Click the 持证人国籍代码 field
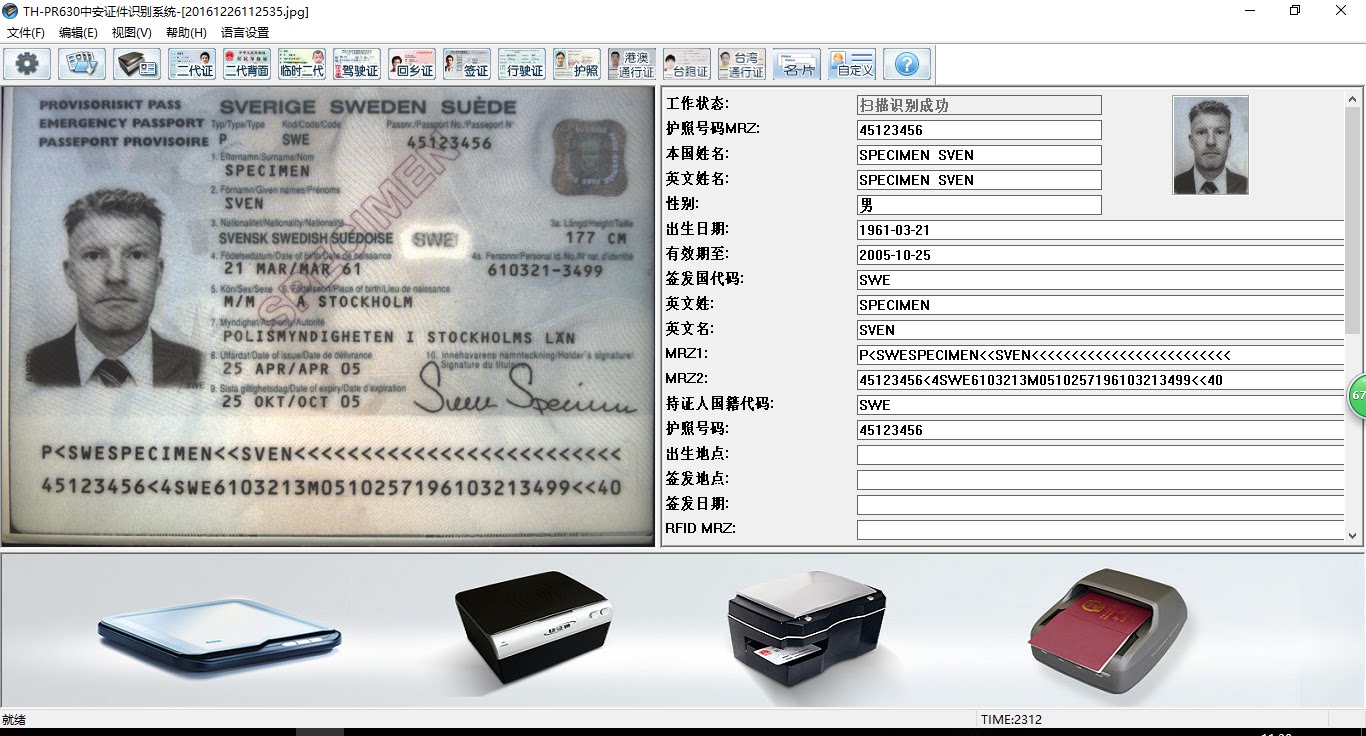The image size is (1366, 736). pos(1100,405)
